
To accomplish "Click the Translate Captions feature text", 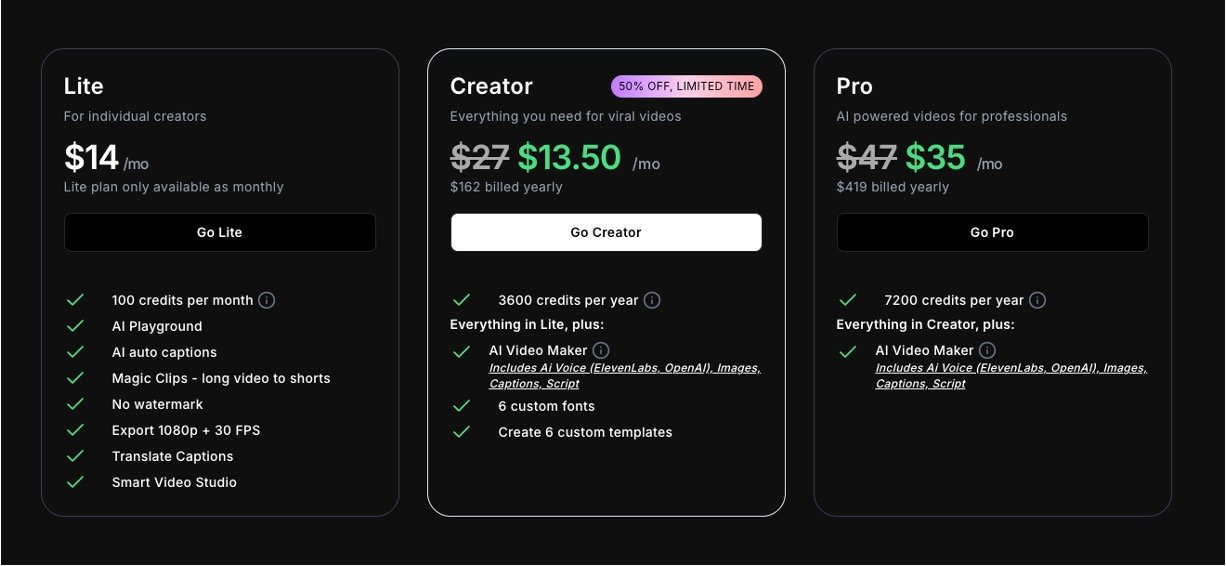I will click(x=173, y=456).
